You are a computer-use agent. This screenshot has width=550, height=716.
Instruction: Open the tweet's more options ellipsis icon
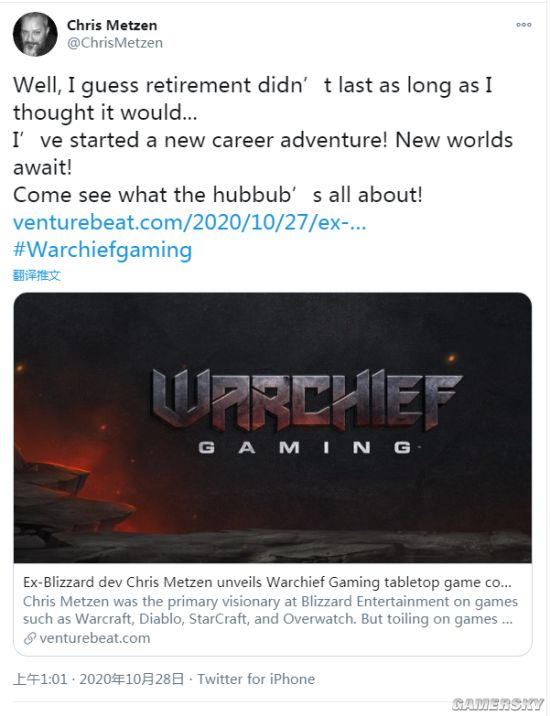tap(524, 25)
